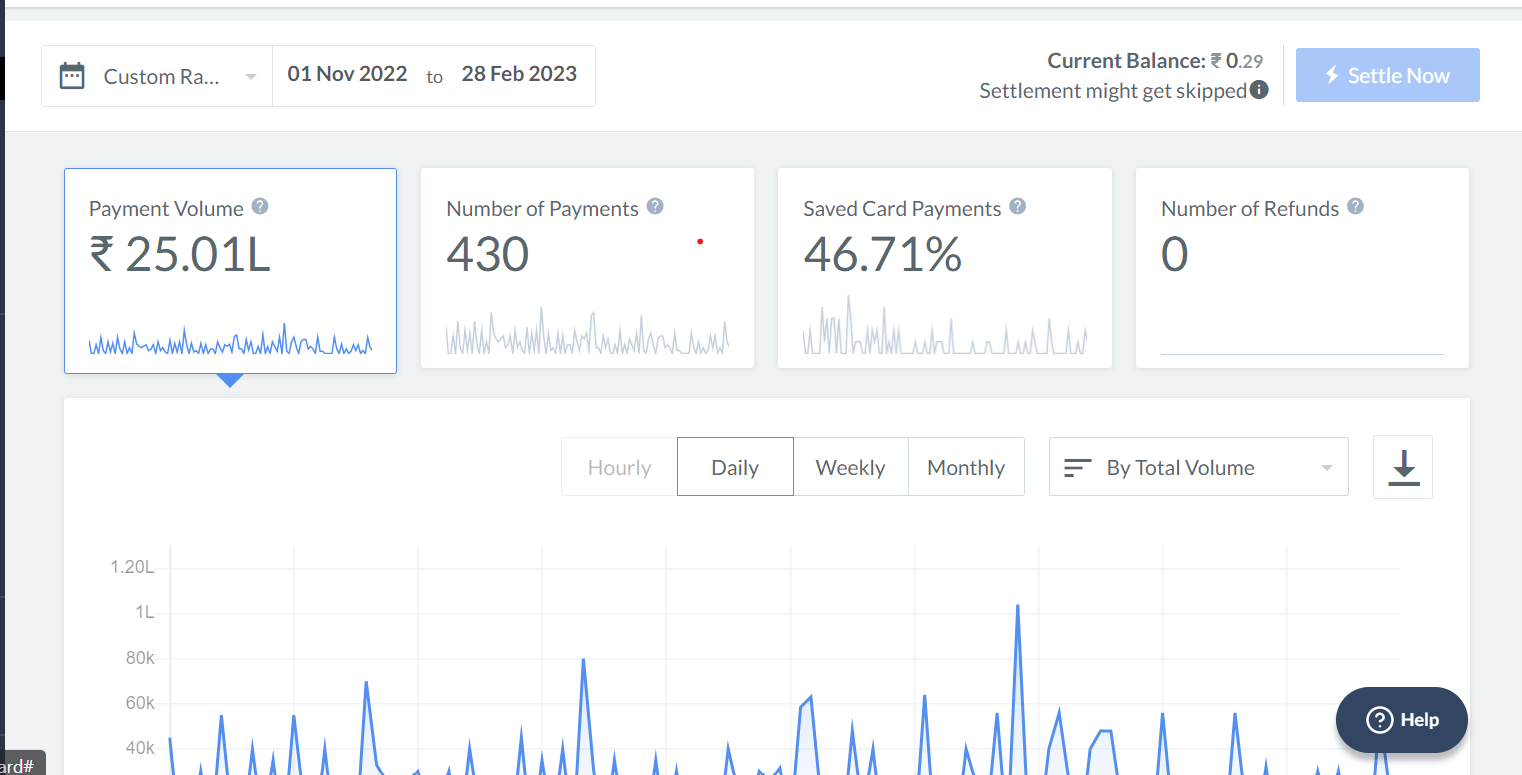The width and height of the screenshot is (1522, 775).
Task: Edit the start date 01 Nov 2022
Action: 347,75
